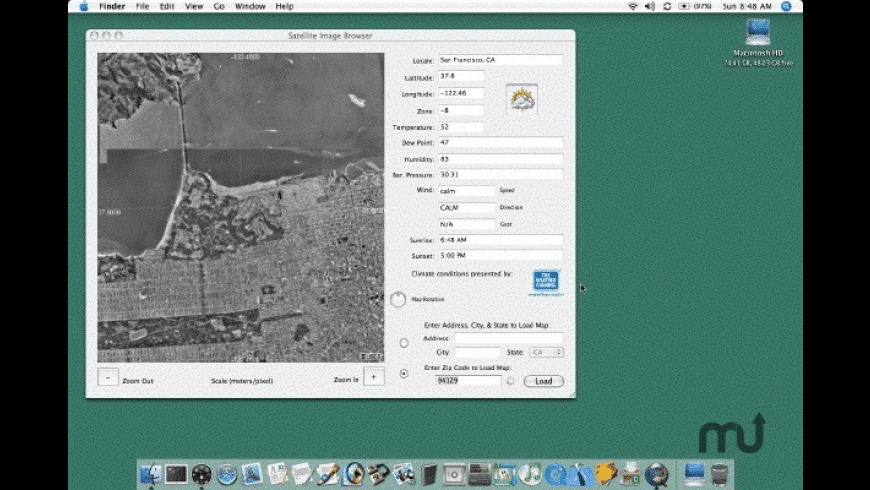This screenshot has width=870, height=490.
Task: Click the Load button
Action: coord(544,381)
